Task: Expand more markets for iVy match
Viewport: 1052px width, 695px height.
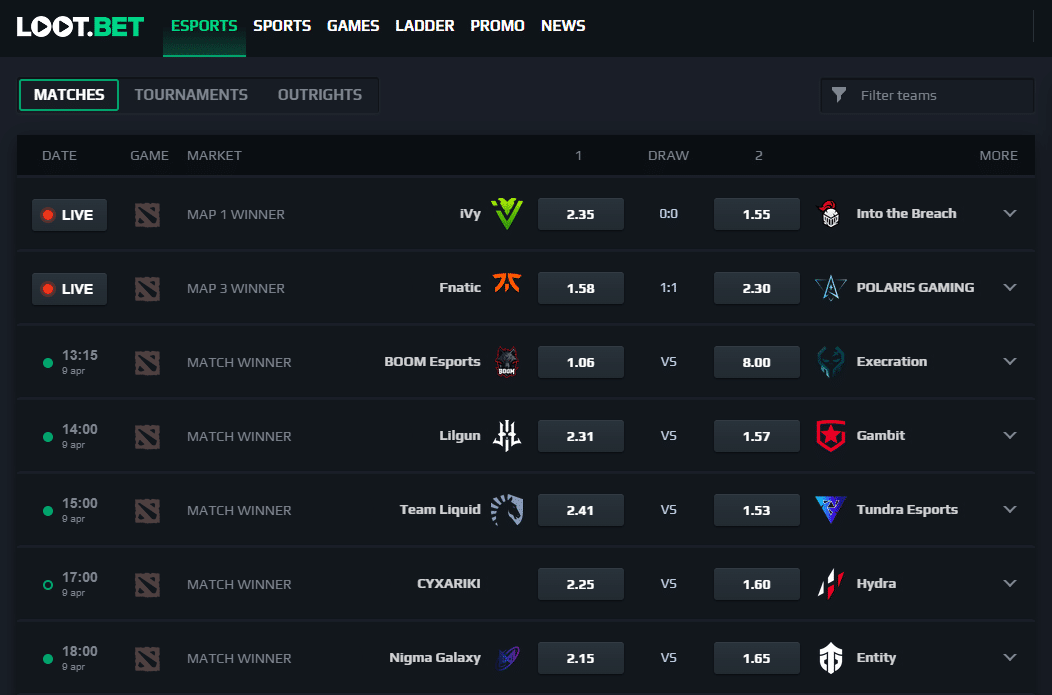Action: [x=1010, y=213]
